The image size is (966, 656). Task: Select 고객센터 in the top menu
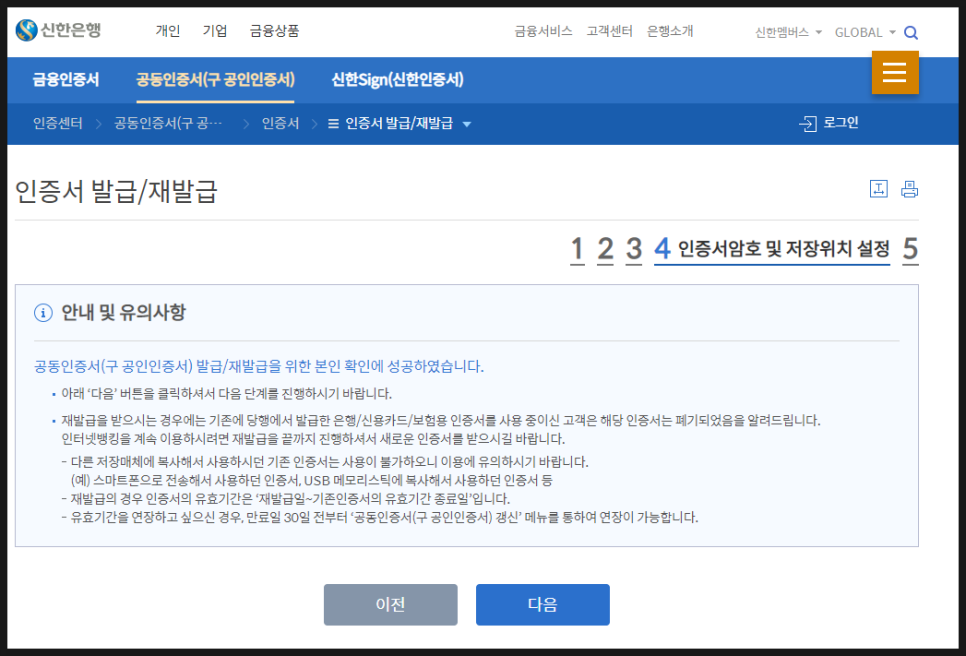[x=611, y=31]
